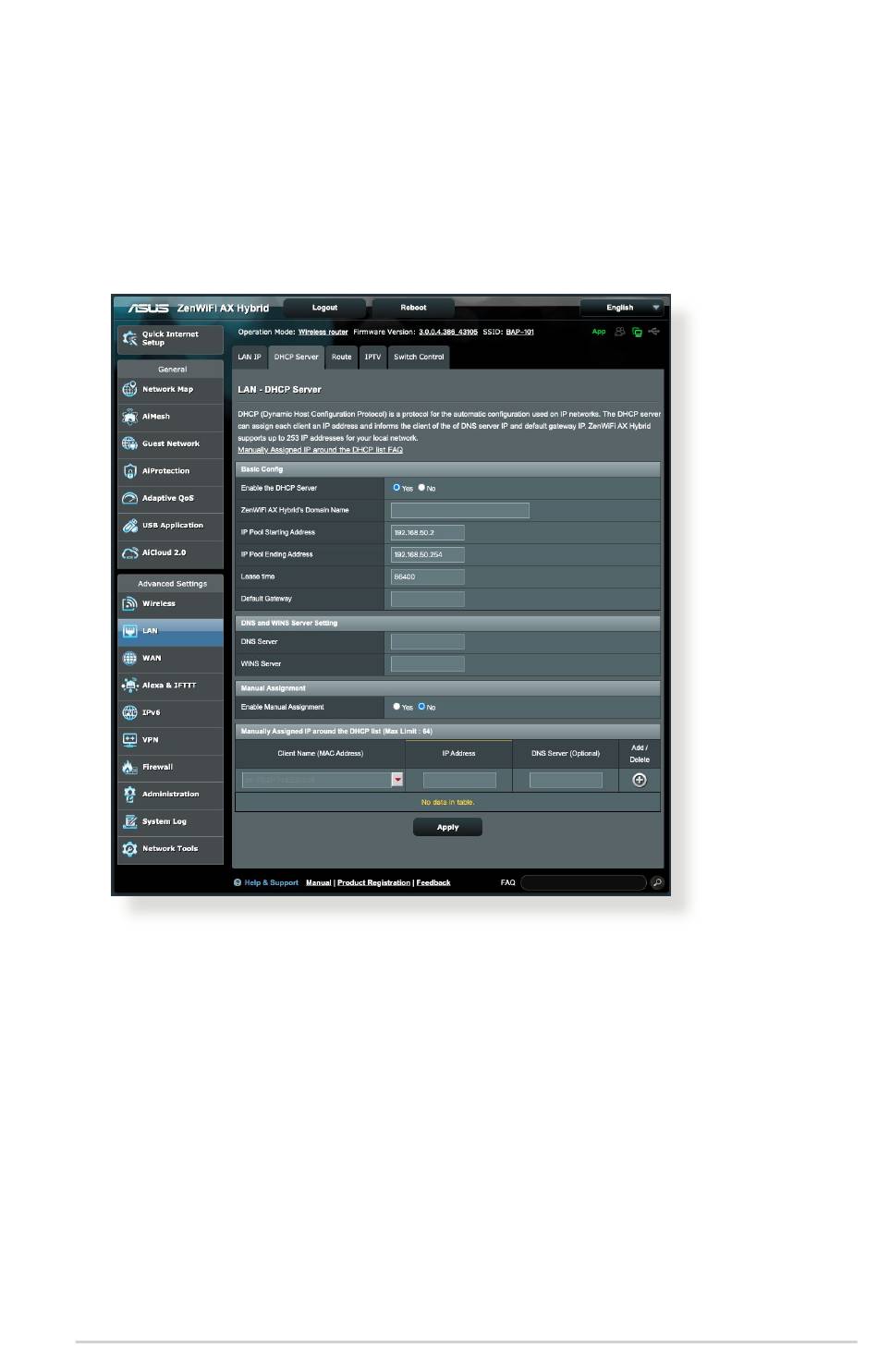Click the USB status icon in header

[653, 332]
